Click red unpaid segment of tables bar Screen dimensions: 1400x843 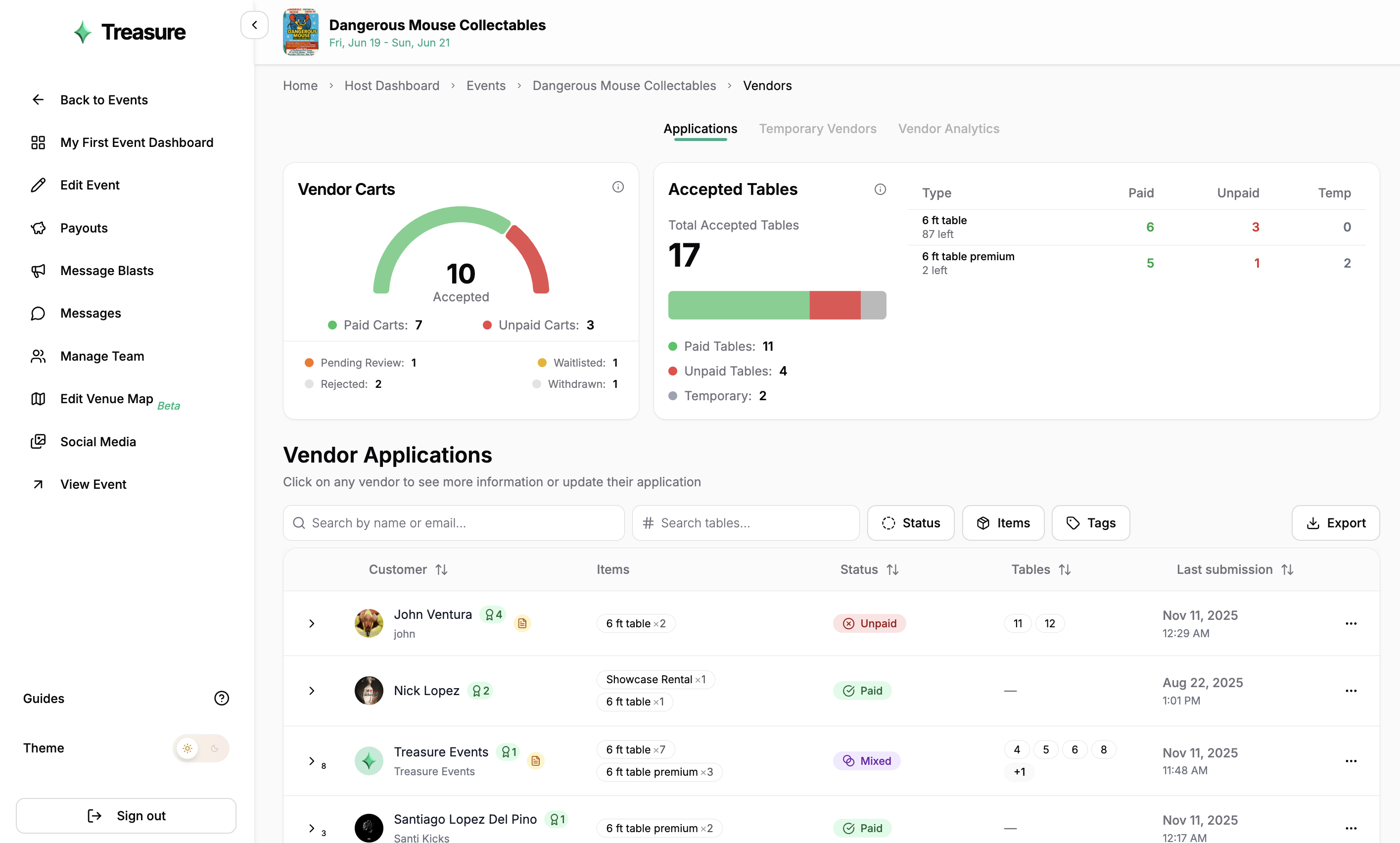[x=835, y=305]
